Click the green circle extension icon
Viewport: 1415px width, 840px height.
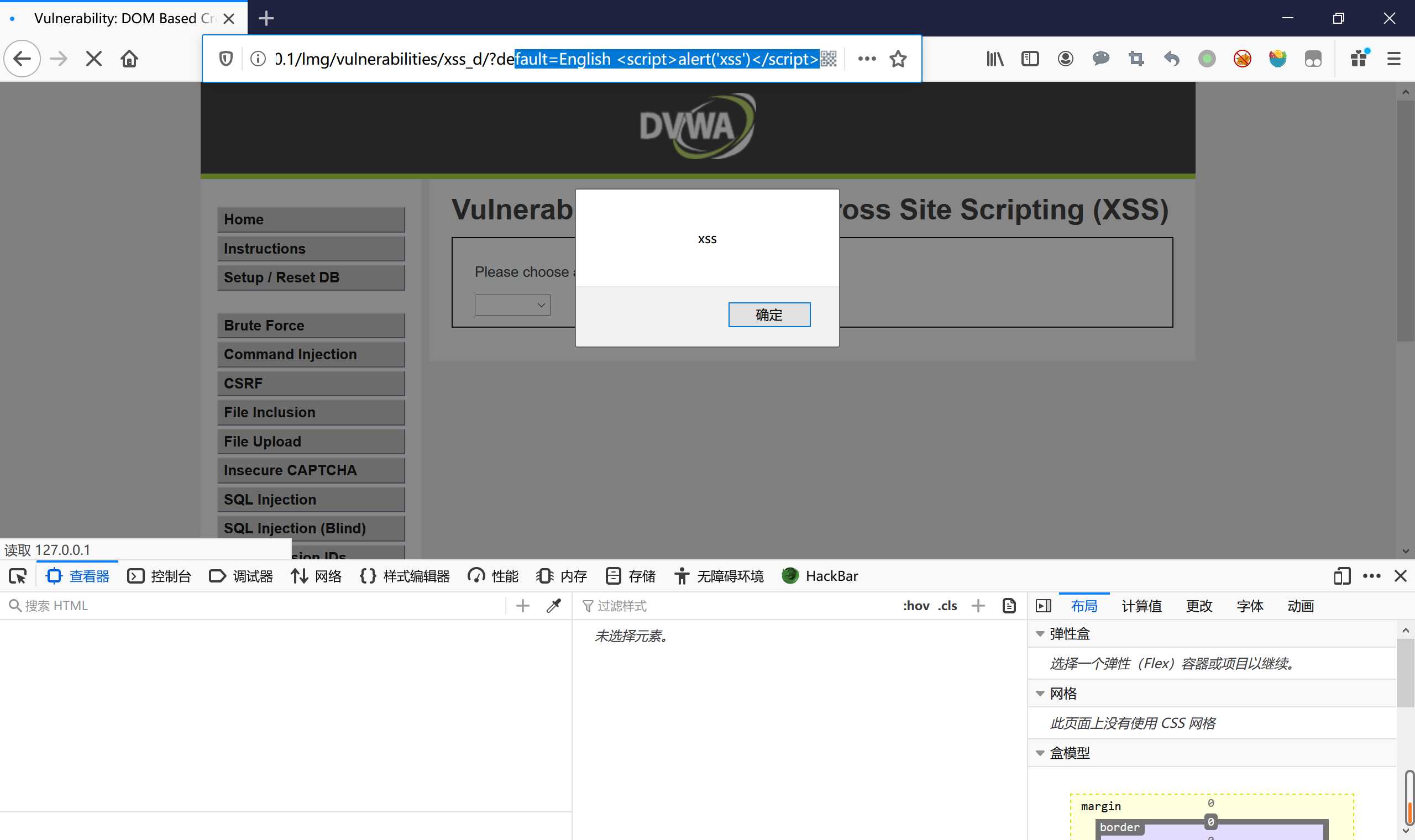pos(1207,59)
